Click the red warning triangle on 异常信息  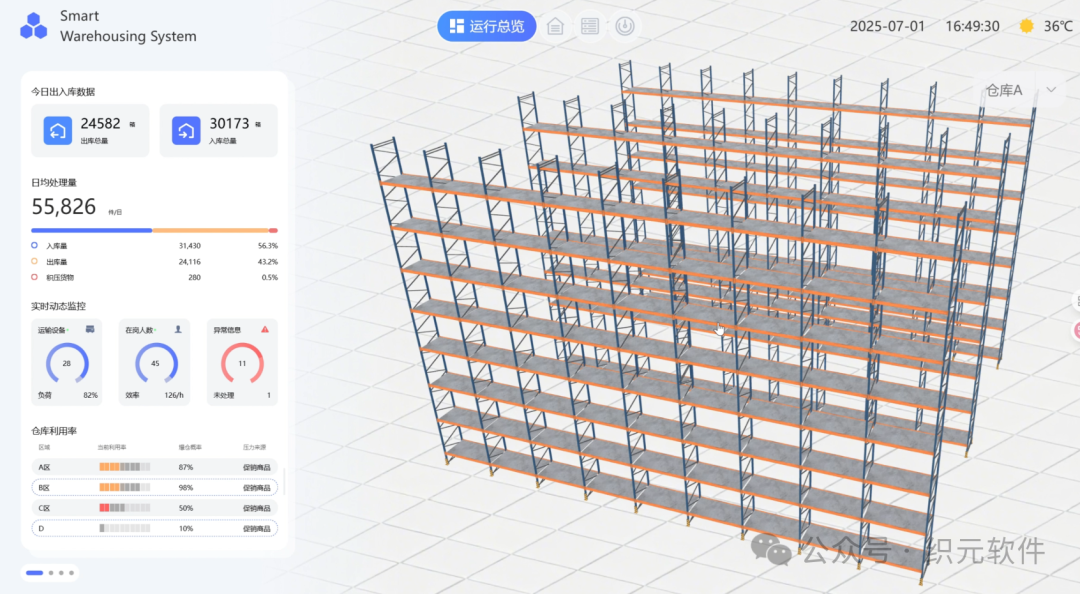265,329
